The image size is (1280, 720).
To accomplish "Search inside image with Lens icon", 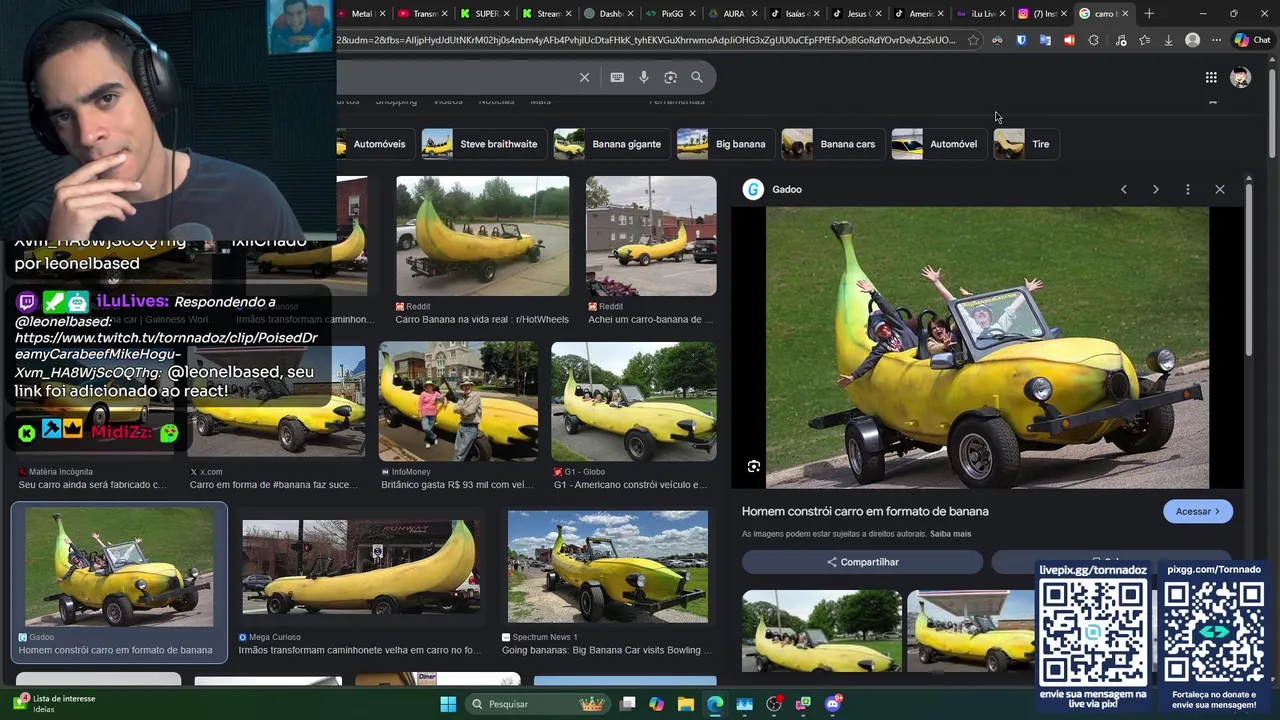I will 754,467.
